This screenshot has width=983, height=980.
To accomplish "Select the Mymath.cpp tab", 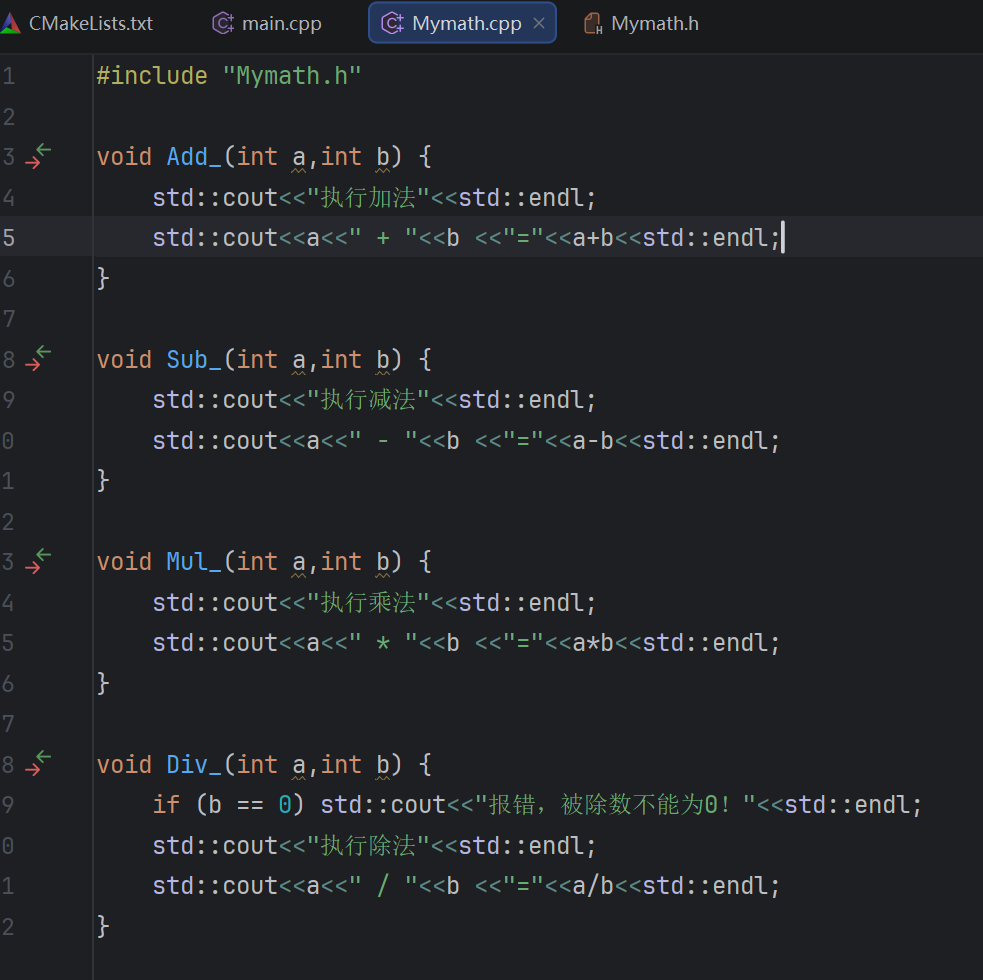I will (x=461, y=23).
